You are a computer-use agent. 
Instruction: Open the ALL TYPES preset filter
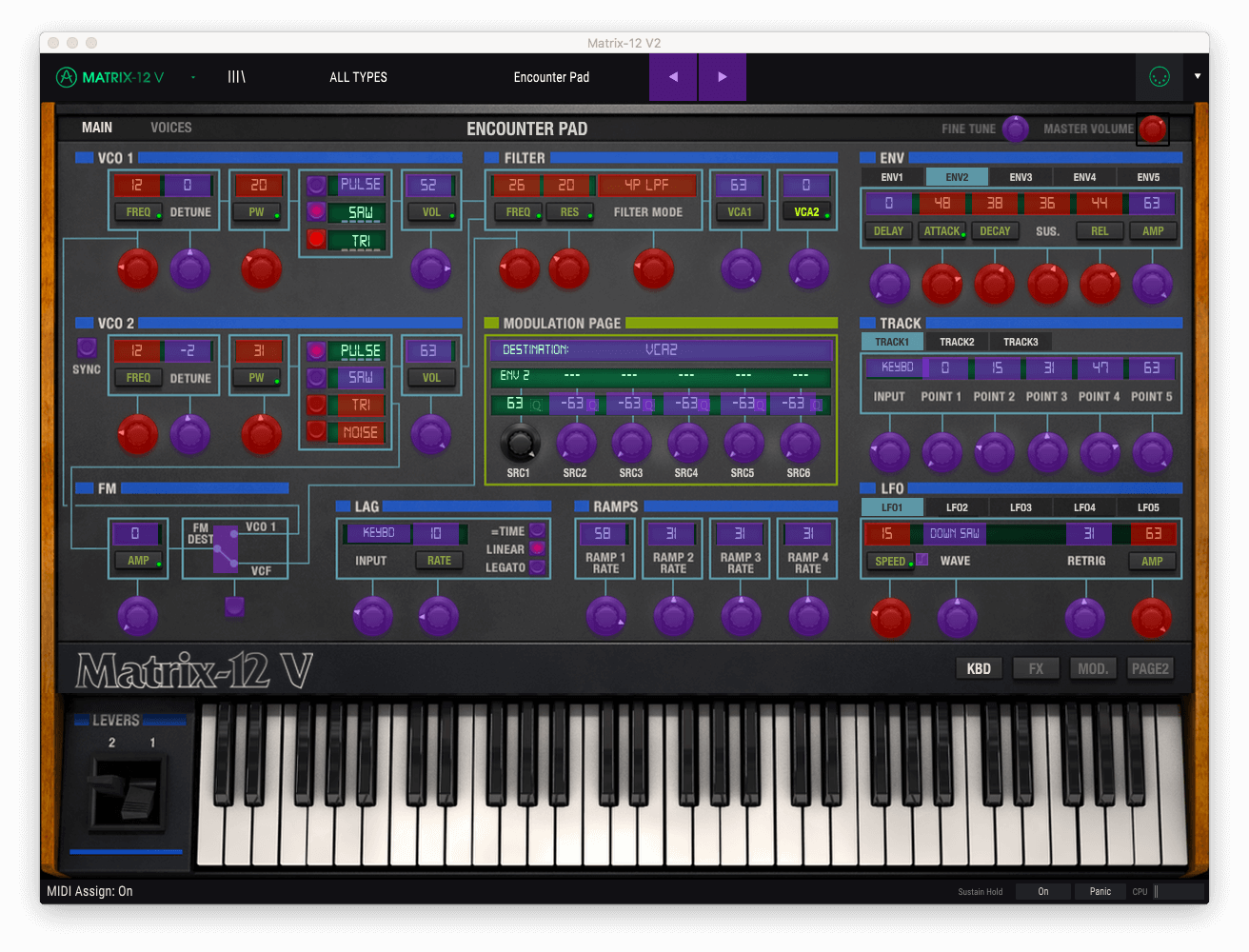click(x=358, y=77)
